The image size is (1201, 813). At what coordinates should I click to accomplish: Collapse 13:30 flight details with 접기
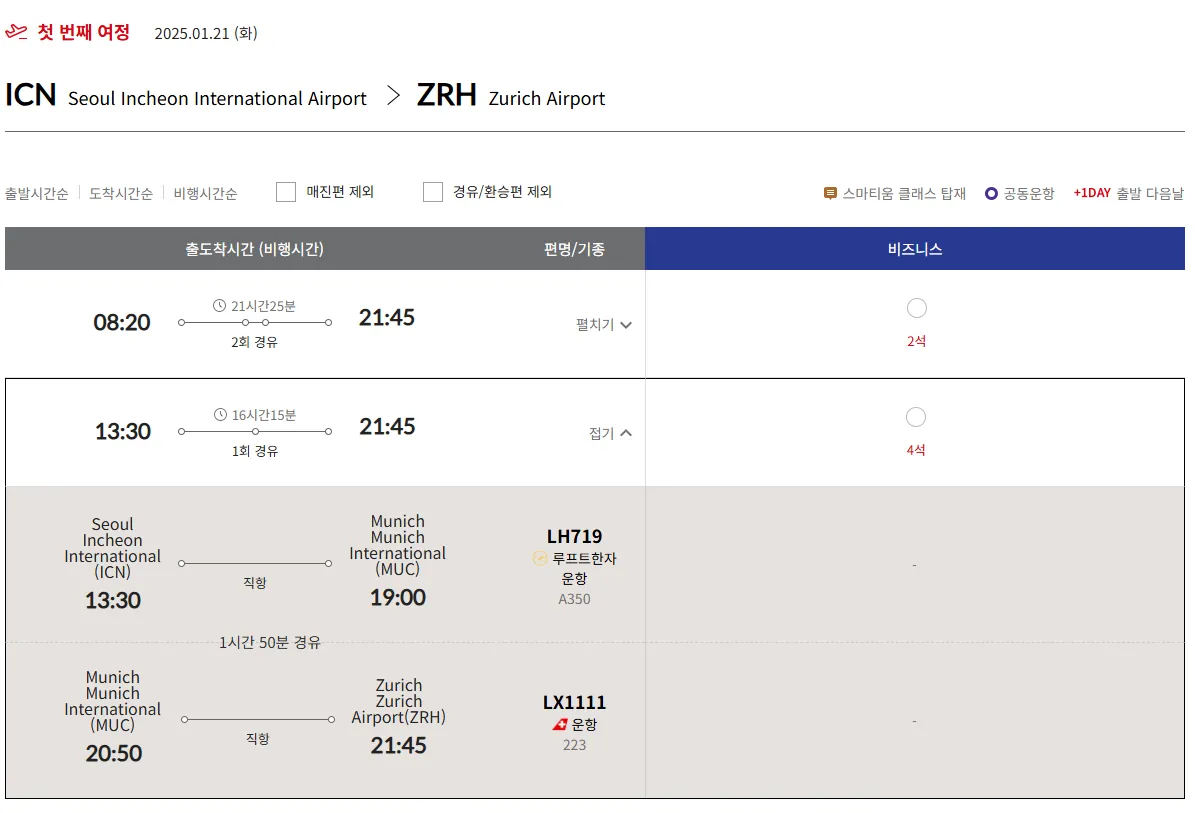point(610,434)
